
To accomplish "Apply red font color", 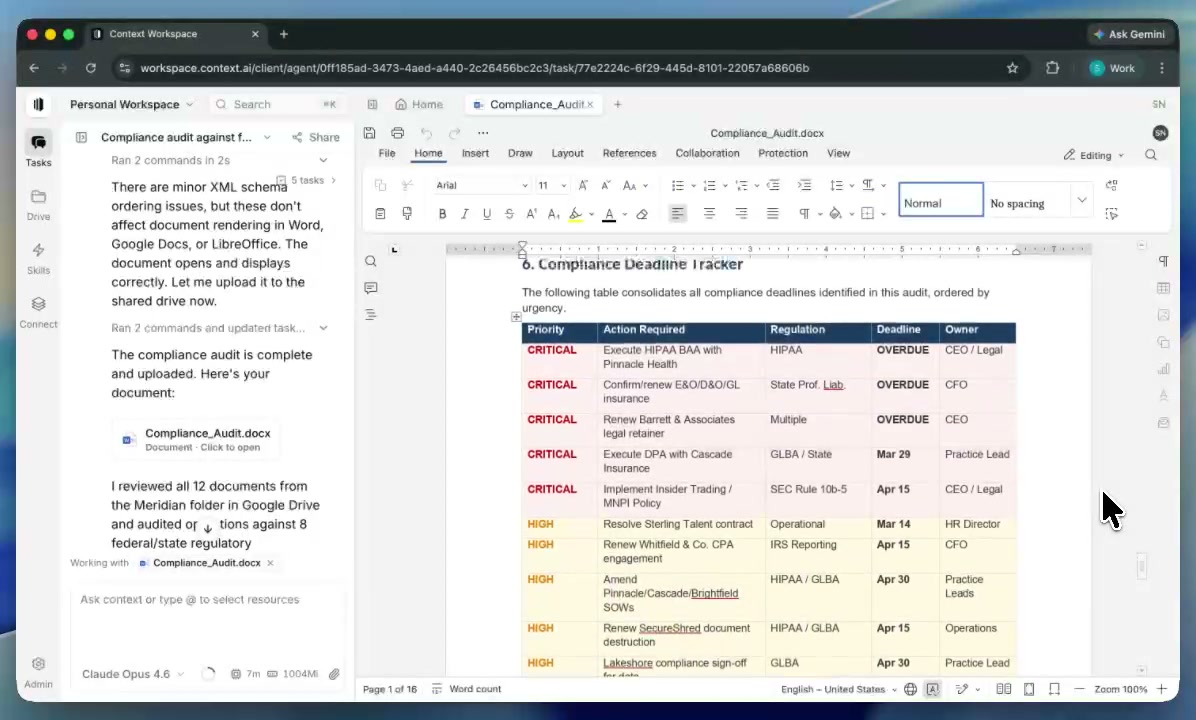I will [609, 214].
